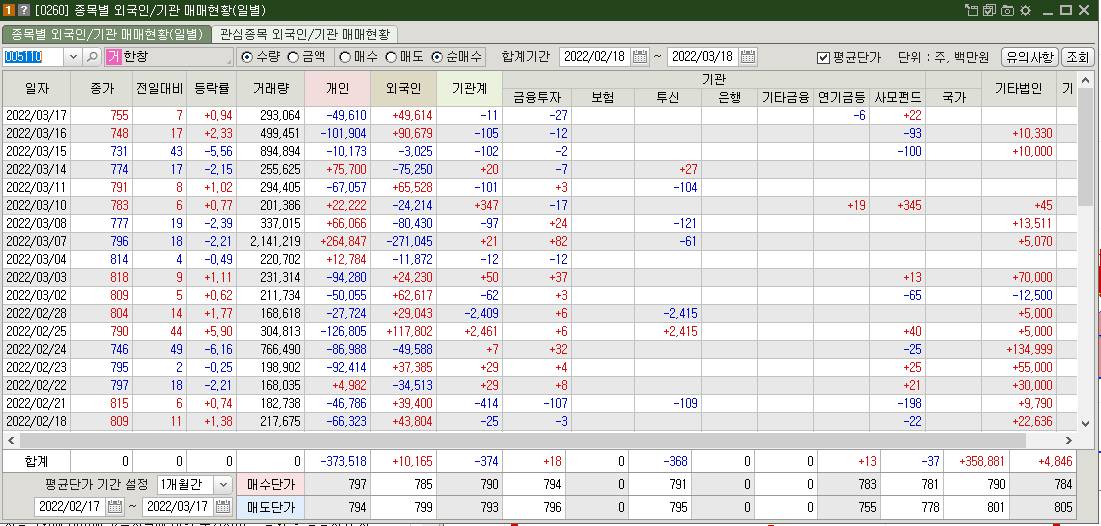Open the calendar for end date 2022/03/18
Image resolution: width=1101 pixels, height=526 pixels.
click(x=749, y=57)
